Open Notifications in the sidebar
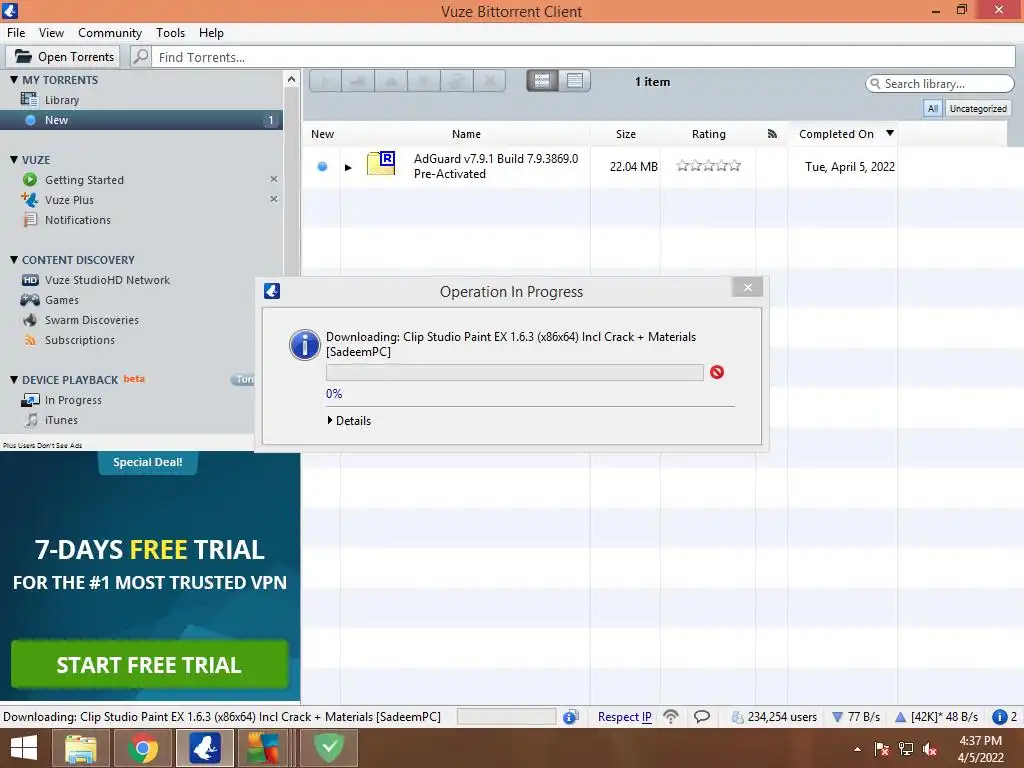Image resolution: width=1024 pixels, height=768 pixels. (x=78, y=220)
